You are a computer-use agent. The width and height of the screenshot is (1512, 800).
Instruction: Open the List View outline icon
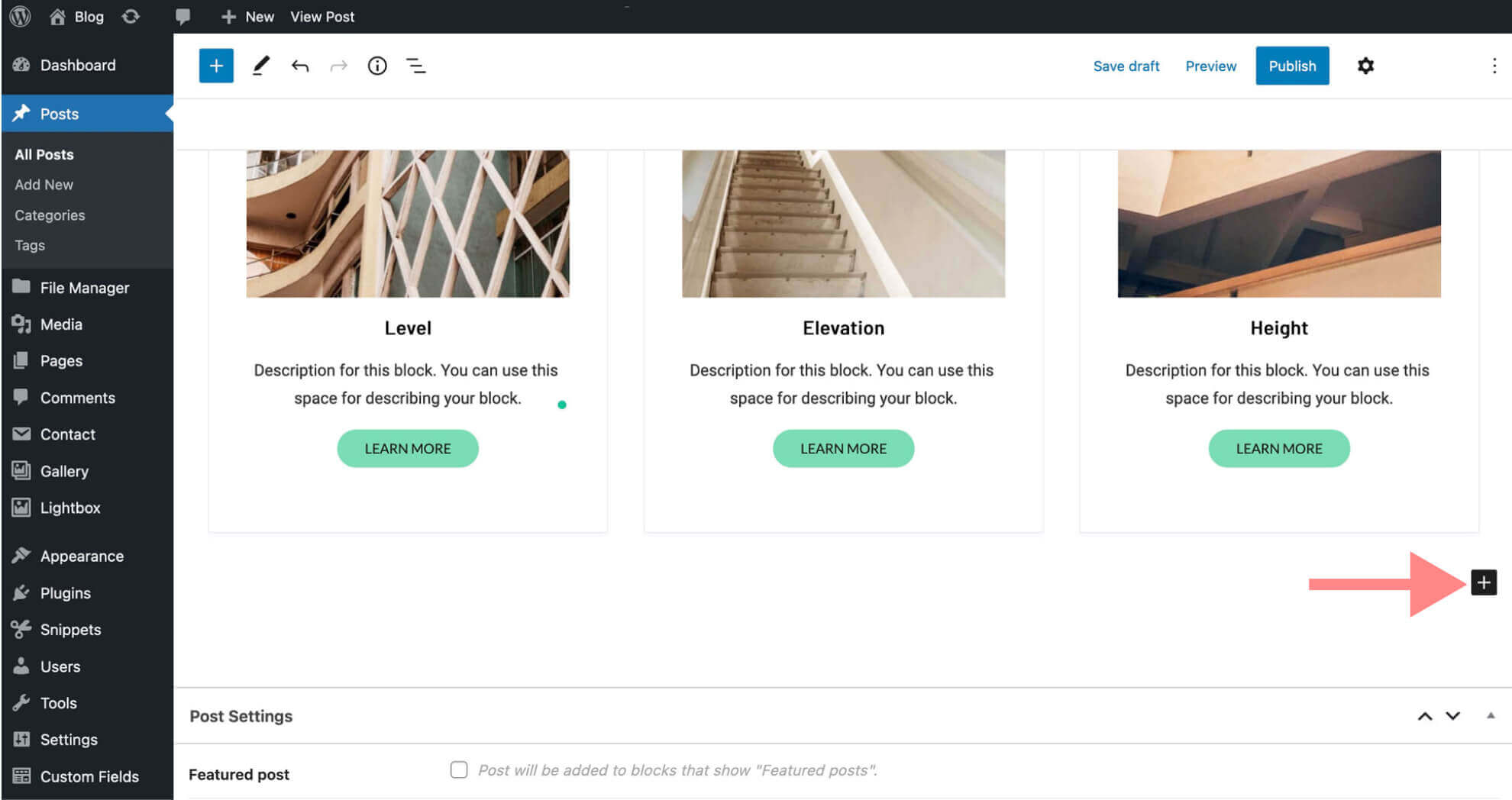[x=416, y=66]
